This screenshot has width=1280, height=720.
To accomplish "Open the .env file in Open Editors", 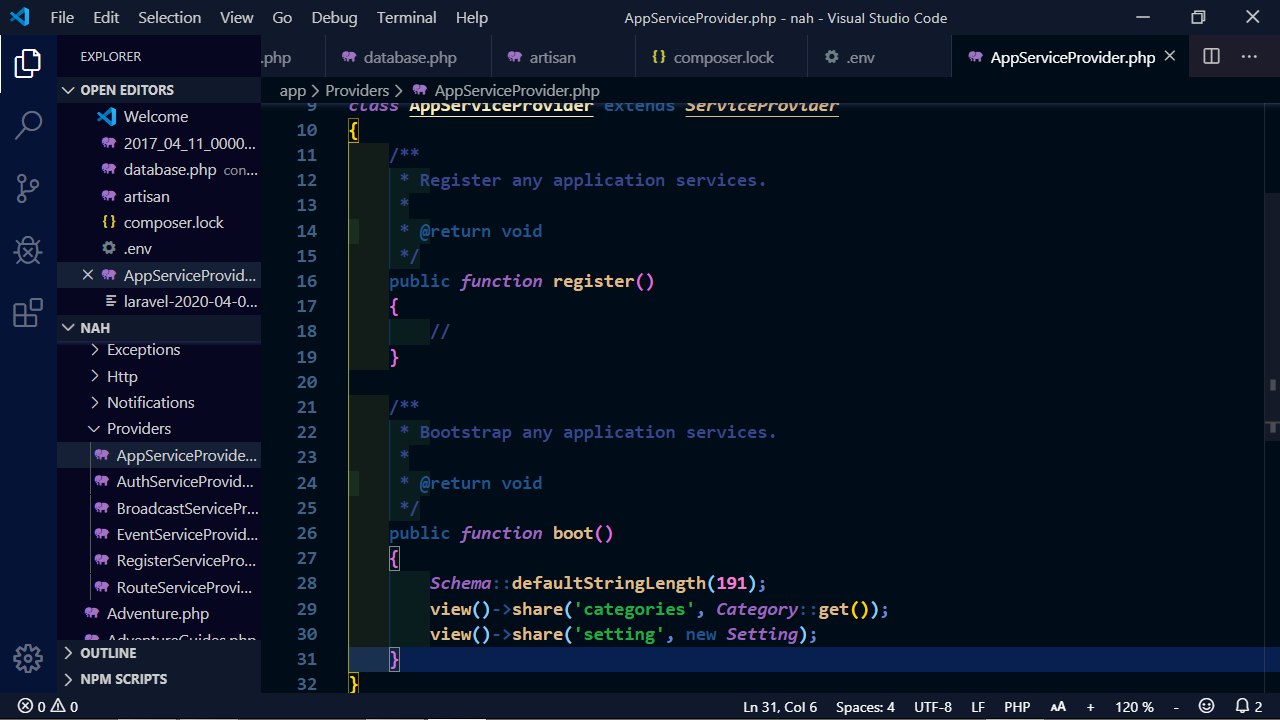I will pos(159,248).
